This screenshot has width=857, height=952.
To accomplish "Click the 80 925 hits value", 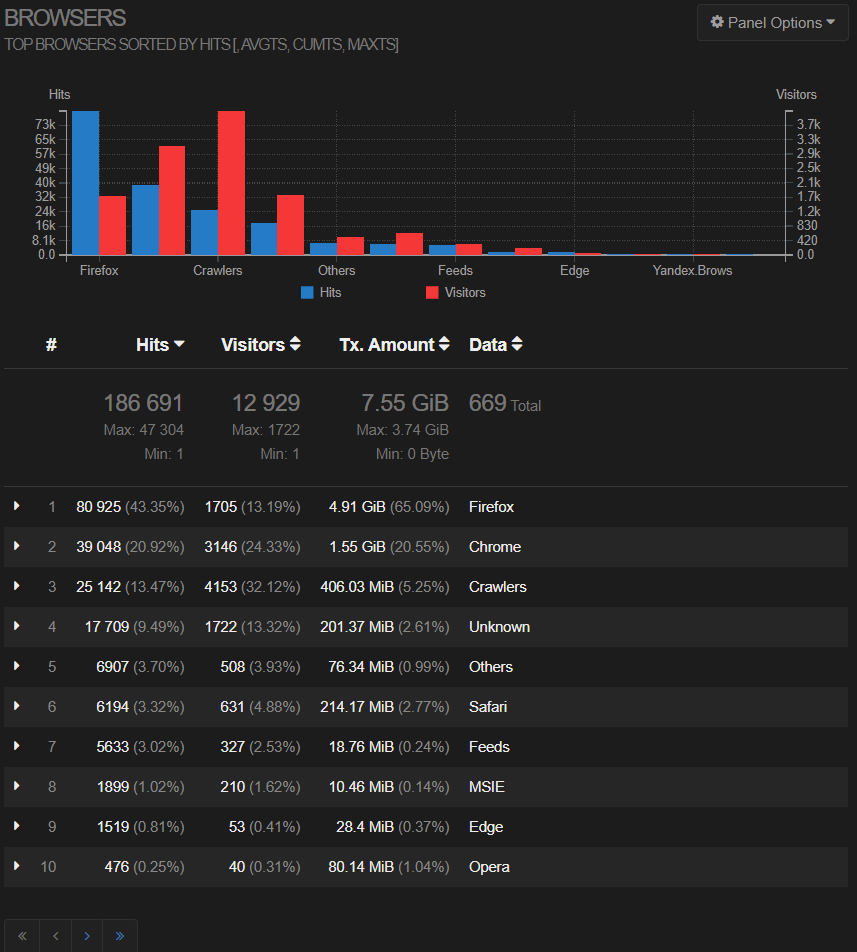I will 98,507.
